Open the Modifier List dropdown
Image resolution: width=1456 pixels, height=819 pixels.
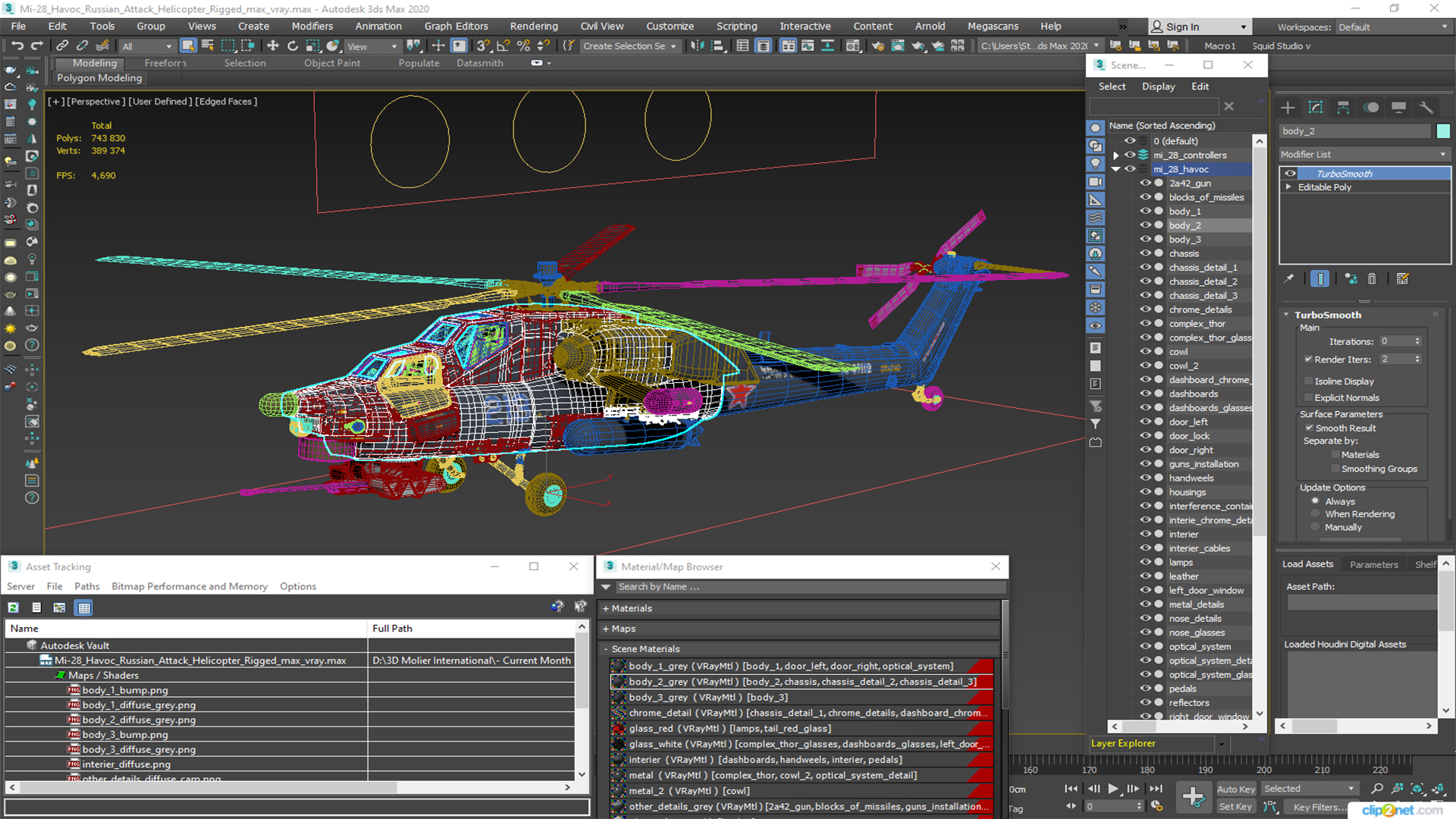click(x=1364, y=154)
